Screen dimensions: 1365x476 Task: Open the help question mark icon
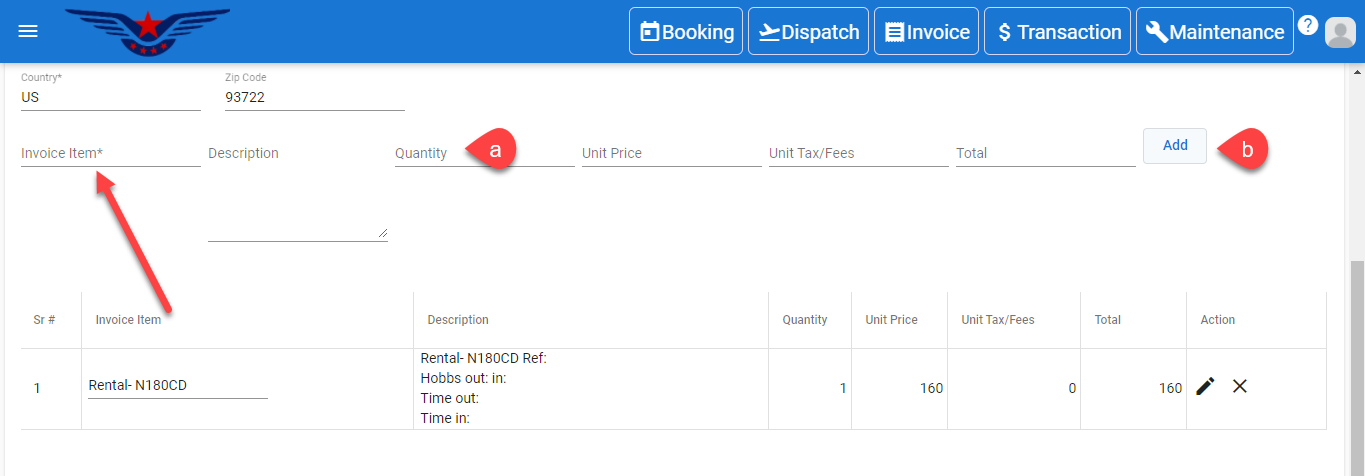1307,26
